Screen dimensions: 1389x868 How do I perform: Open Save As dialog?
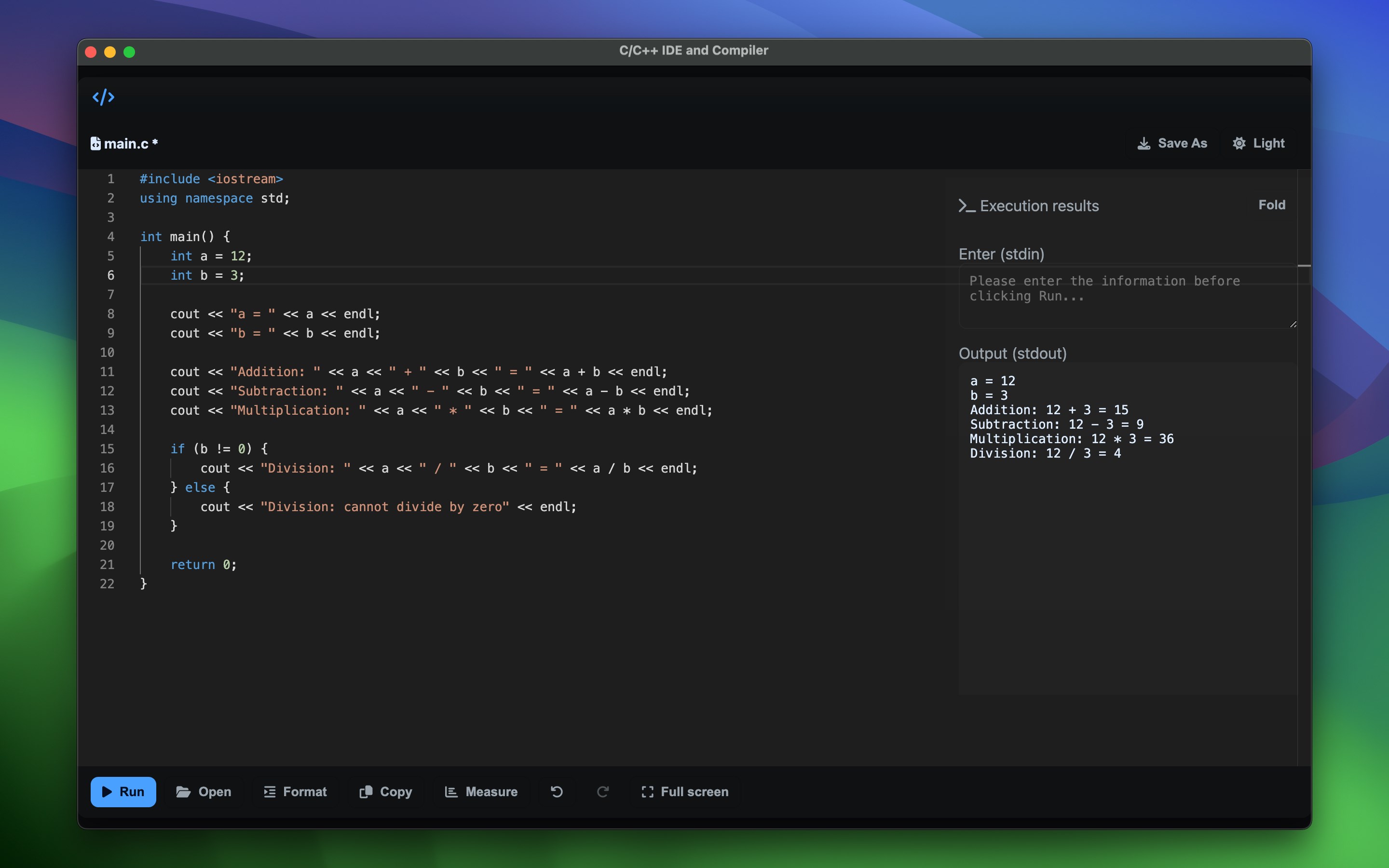(x=1172, y=144)
